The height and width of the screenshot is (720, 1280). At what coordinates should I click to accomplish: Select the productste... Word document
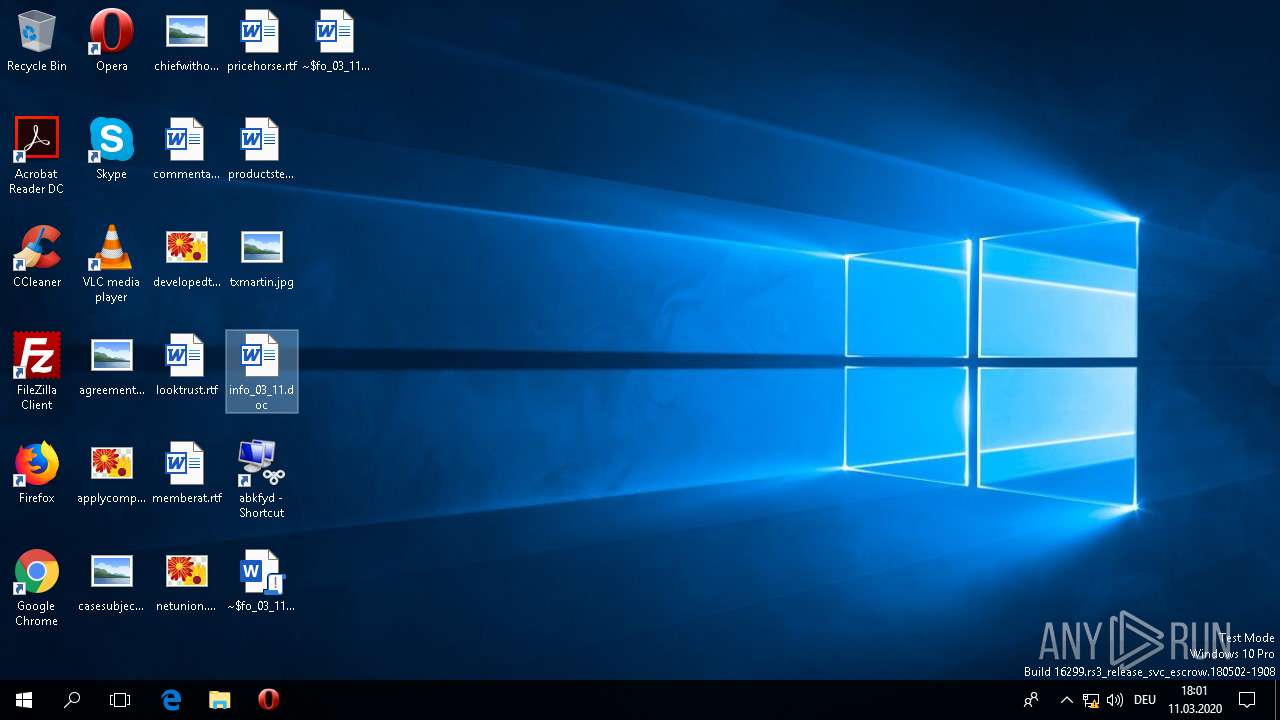[x=261, y=148]
